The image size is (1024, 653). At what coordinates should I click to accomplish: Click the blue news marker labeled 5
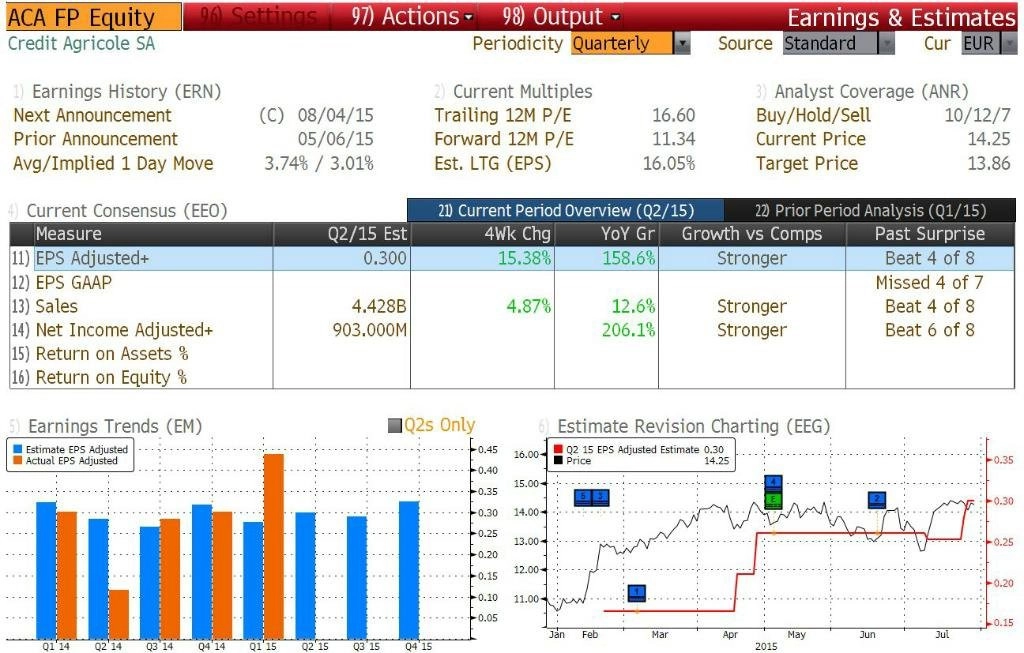[x=583, y=498]
